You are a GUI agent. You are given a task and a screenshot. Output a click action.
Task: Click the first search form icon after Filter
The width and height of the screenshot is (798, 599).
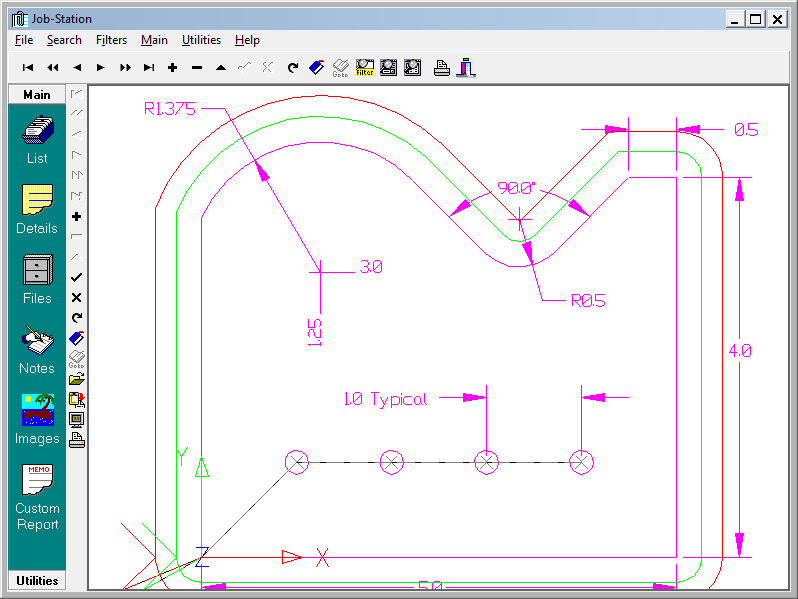tap(388, 68)
